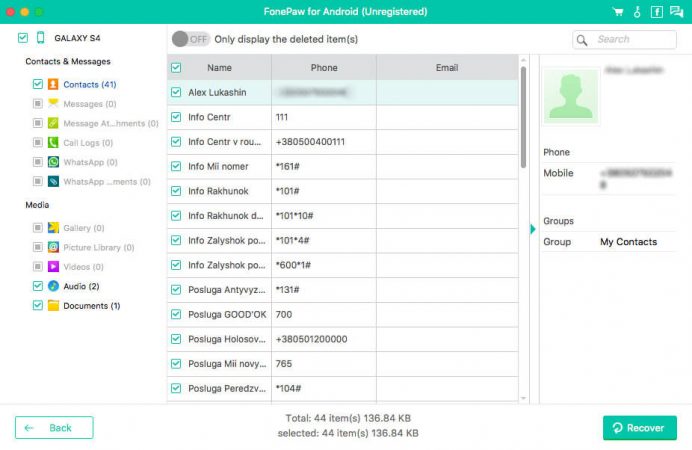The height and width of the screenshot is (450, 692).
Task: Open the feedback chat icon
Action: [x=676, y=12]
